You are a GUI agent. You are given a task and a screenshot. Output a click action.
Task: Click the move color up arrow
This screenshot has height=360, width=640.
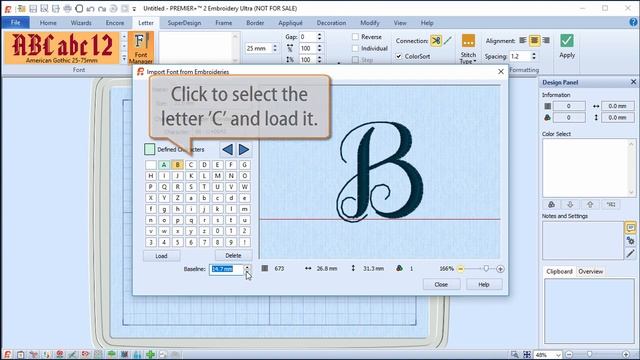coord(590,204)
